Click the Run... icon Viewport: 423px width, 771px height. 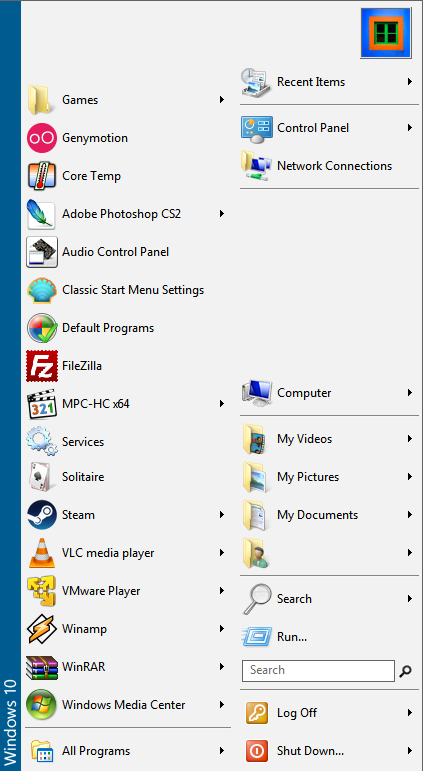pyautogui.click(x=256, y=637)
